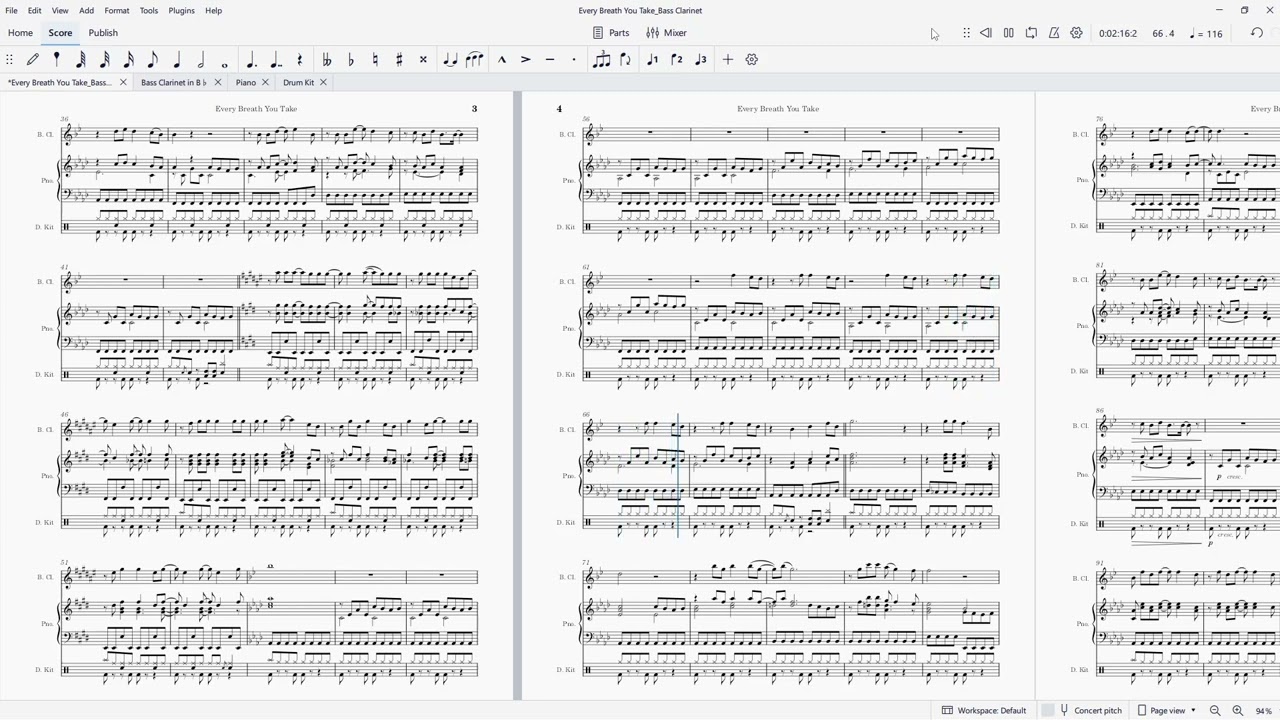The image size is (1280, 720).
Task: Toggle Concert pitch
Action: pyautogui.click(x=1091, y=710)
